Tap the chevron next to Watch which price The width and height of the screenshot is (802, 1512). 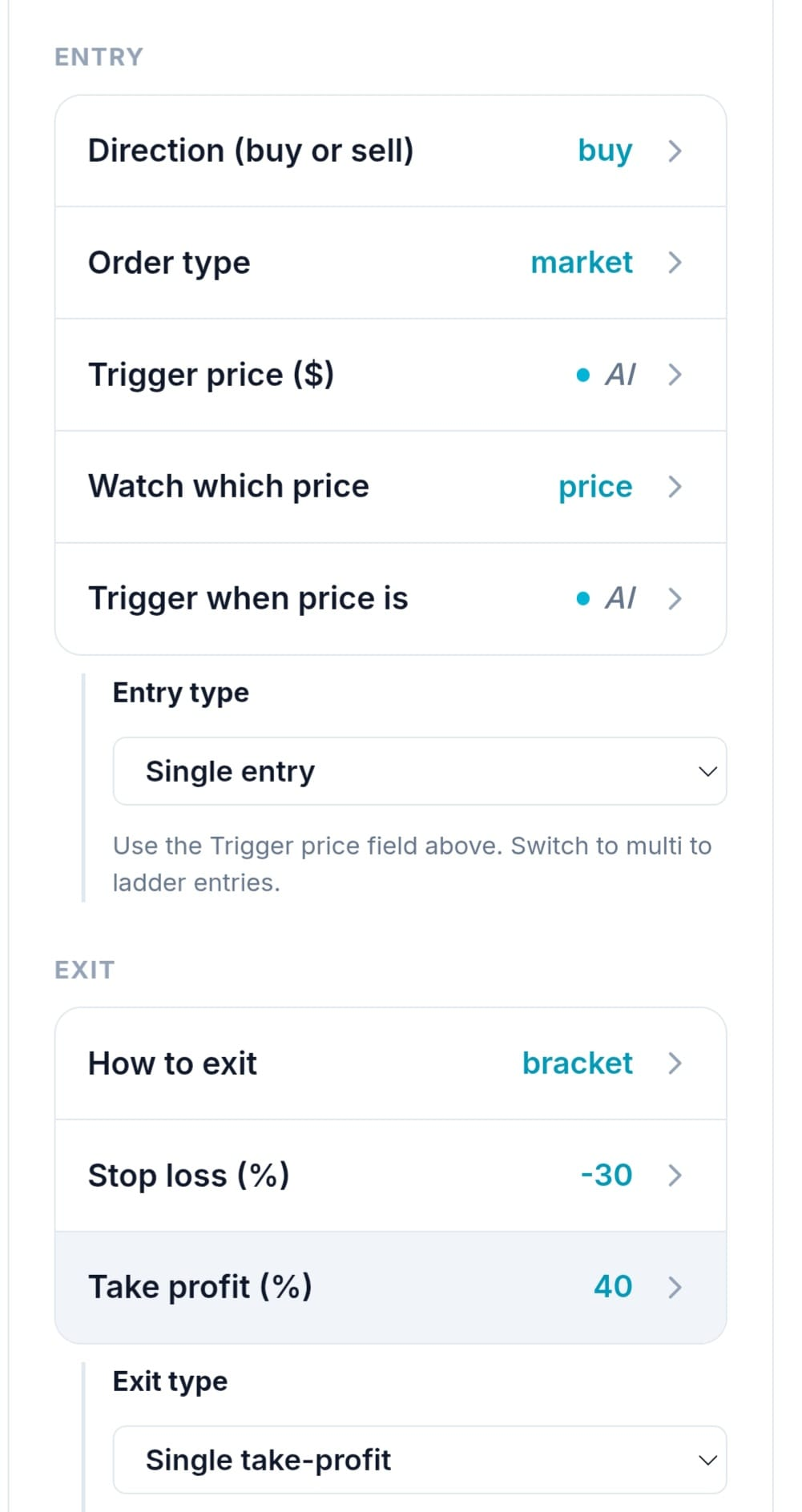click(675, 487)
